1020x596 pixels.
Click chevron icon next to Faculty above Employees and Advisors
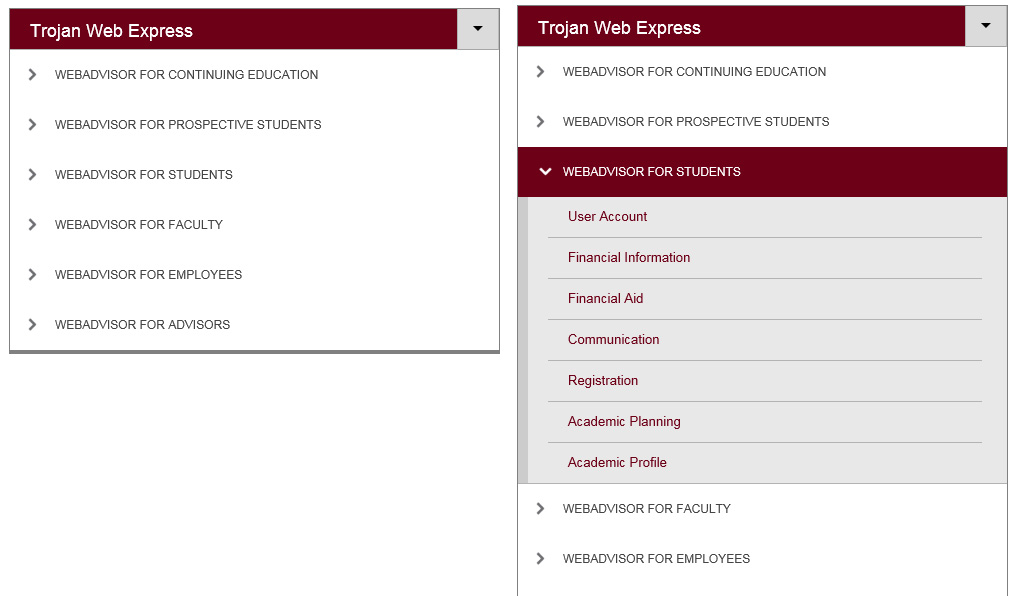(x=33, y=224)
